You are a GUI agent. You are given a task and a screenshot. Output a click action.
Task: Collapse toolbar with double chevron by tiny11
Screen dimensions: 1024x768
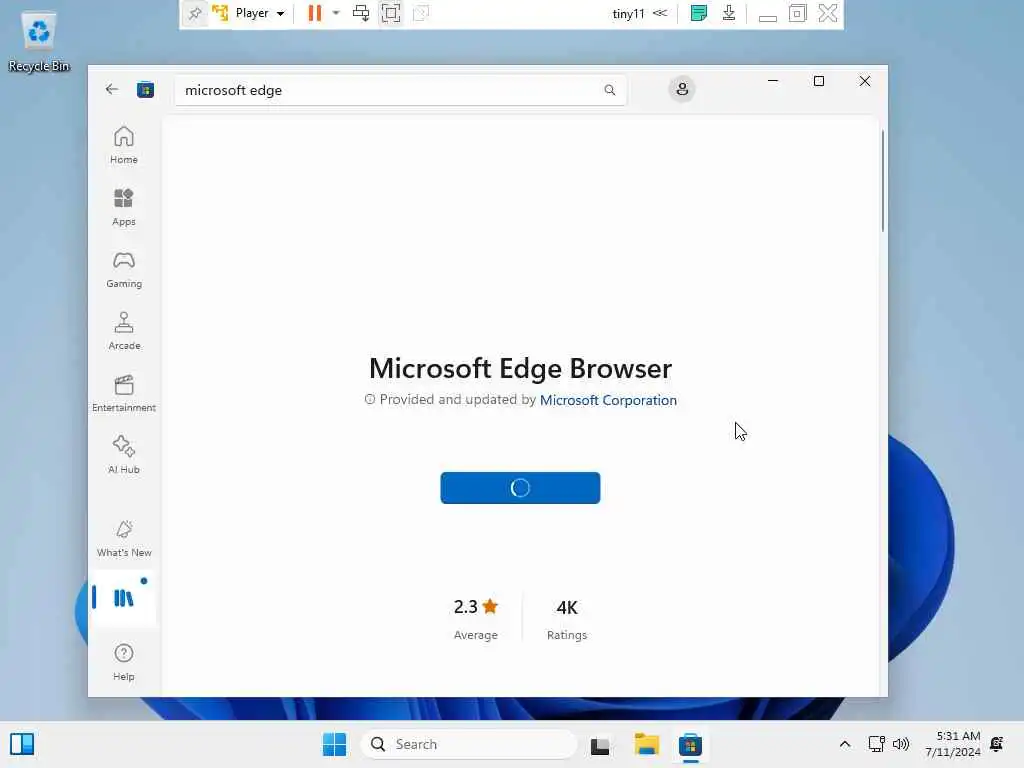point(660,13)
